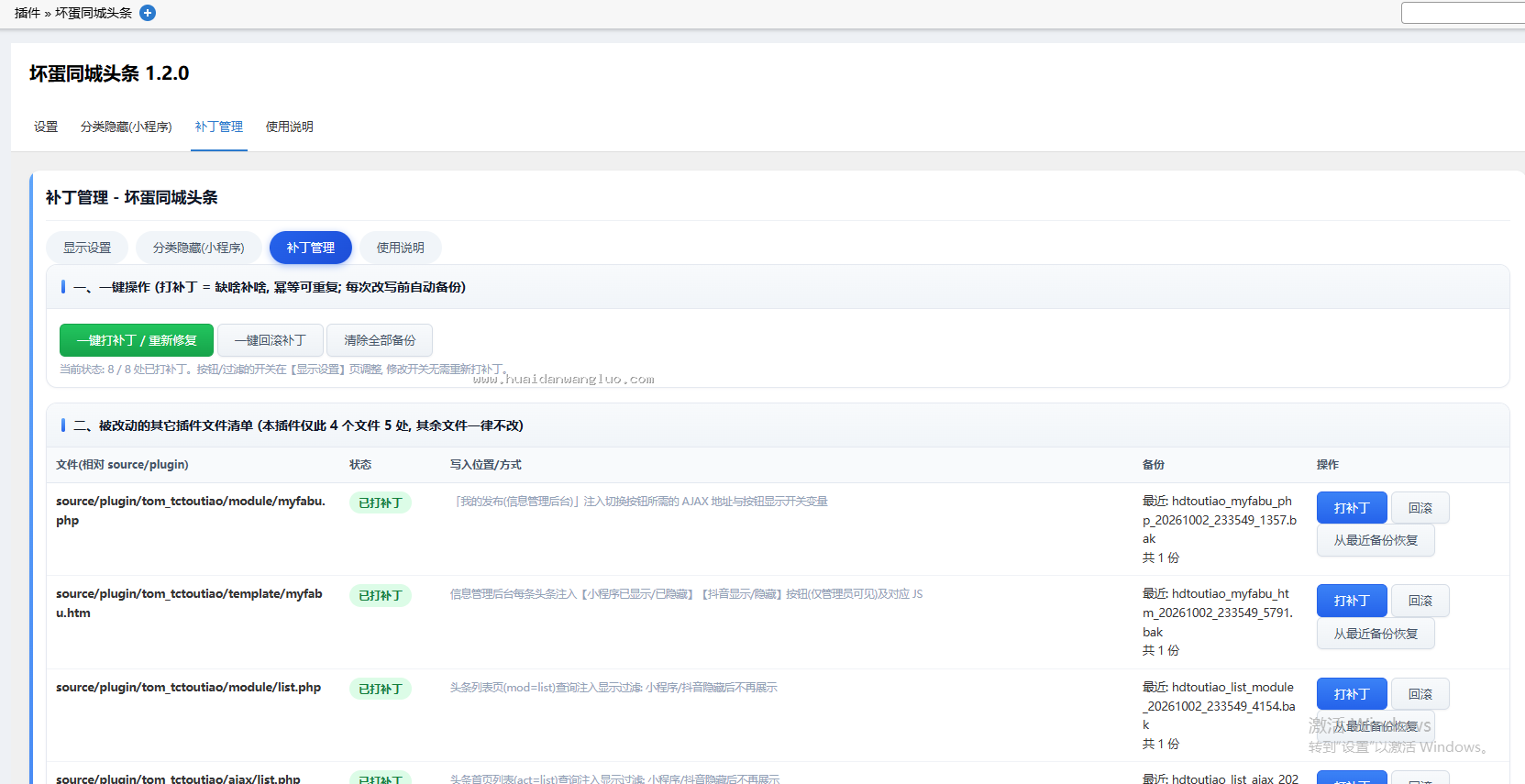Screen dimensions: 1525x784
Task: Click 回滚 for template/myfabu.htm row
Action: point(1420,601)
